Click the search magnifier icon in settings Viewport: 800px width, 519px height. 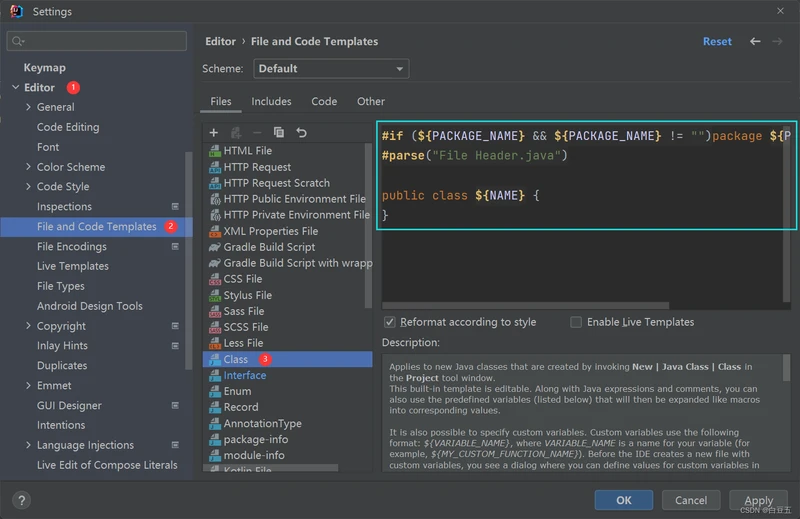click(18, 42)
